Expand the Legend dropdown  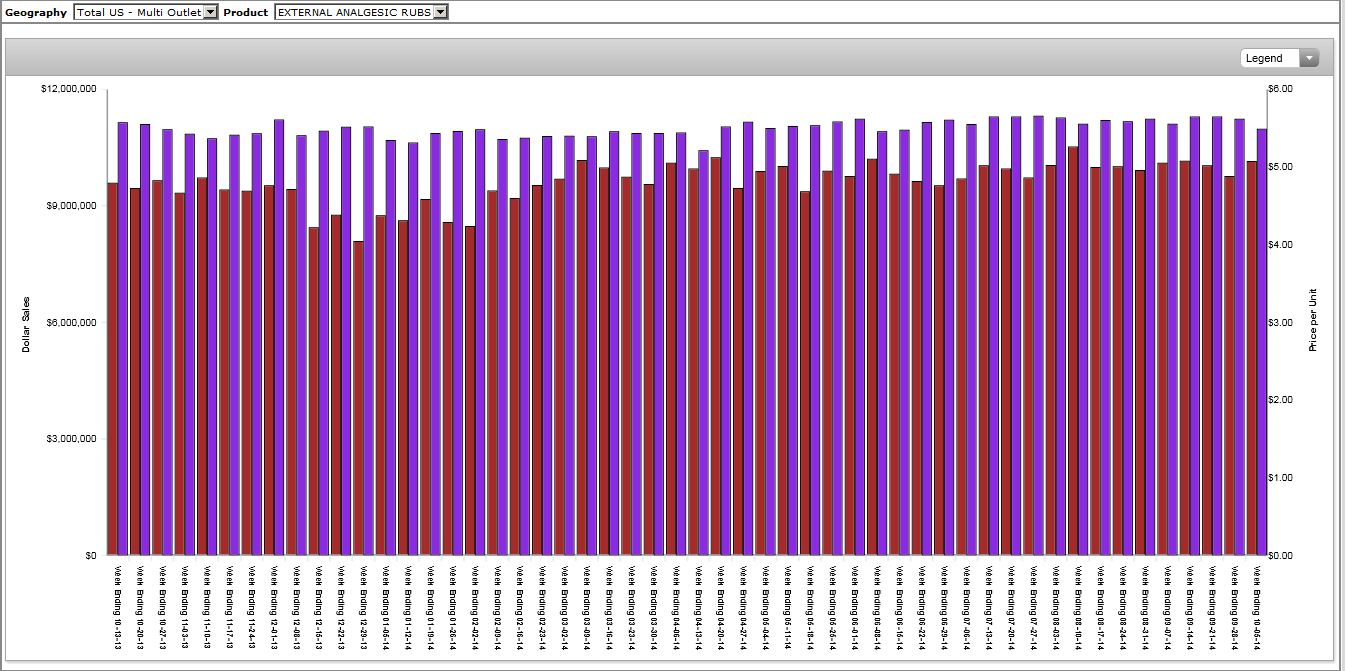click(x=1279, y=58)
